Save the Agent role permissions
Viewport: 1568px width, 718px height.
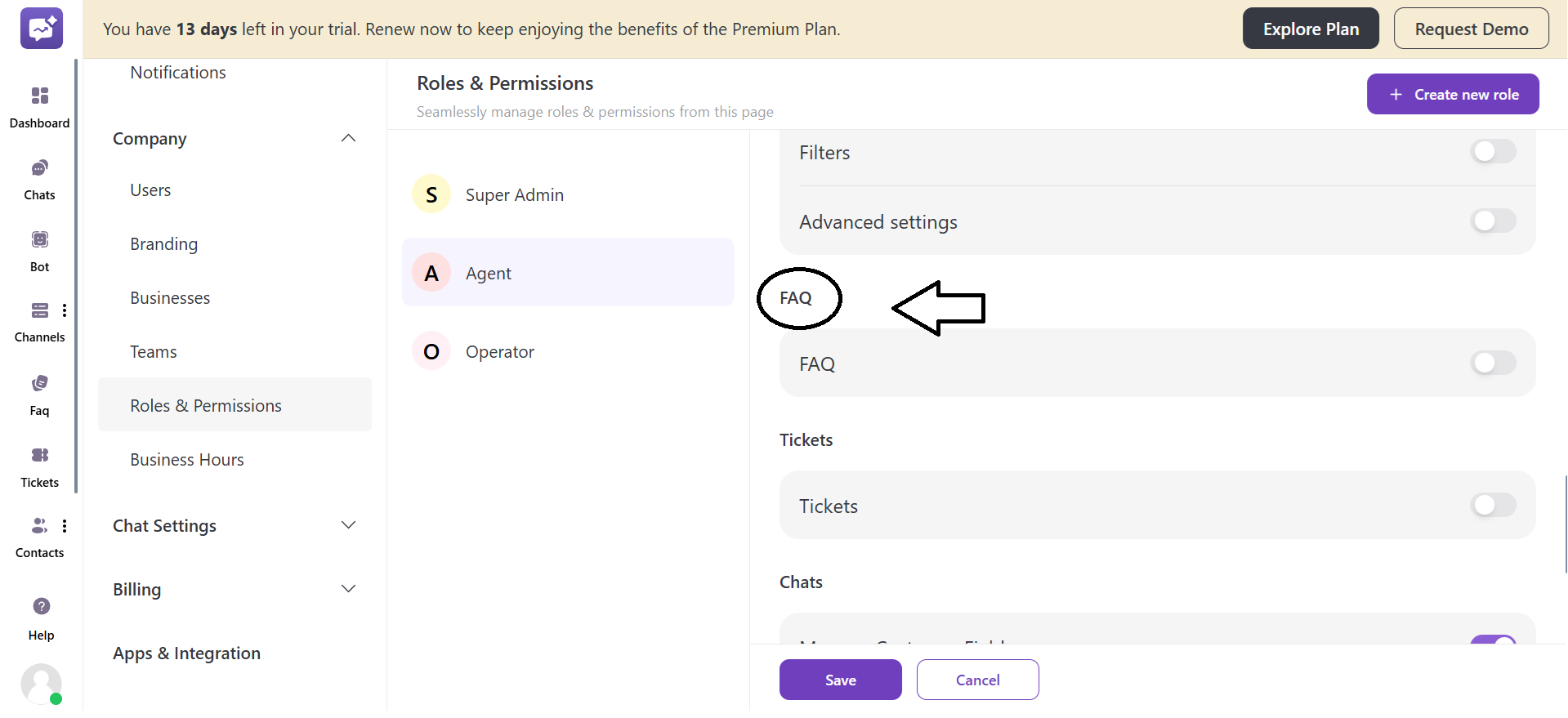click(x=840, y=680)
